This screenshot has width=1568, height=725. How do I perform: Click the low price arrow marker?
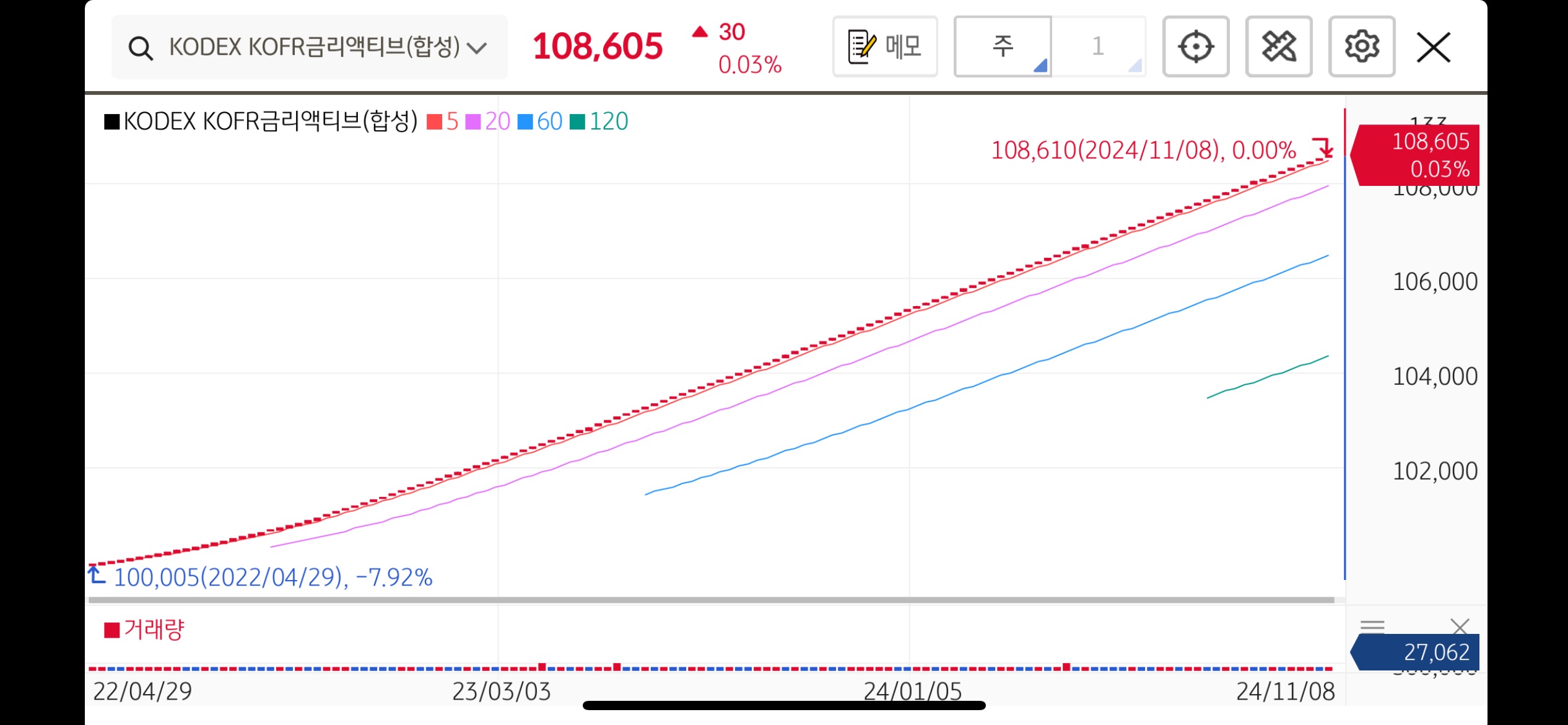click(x=97, y=576)
